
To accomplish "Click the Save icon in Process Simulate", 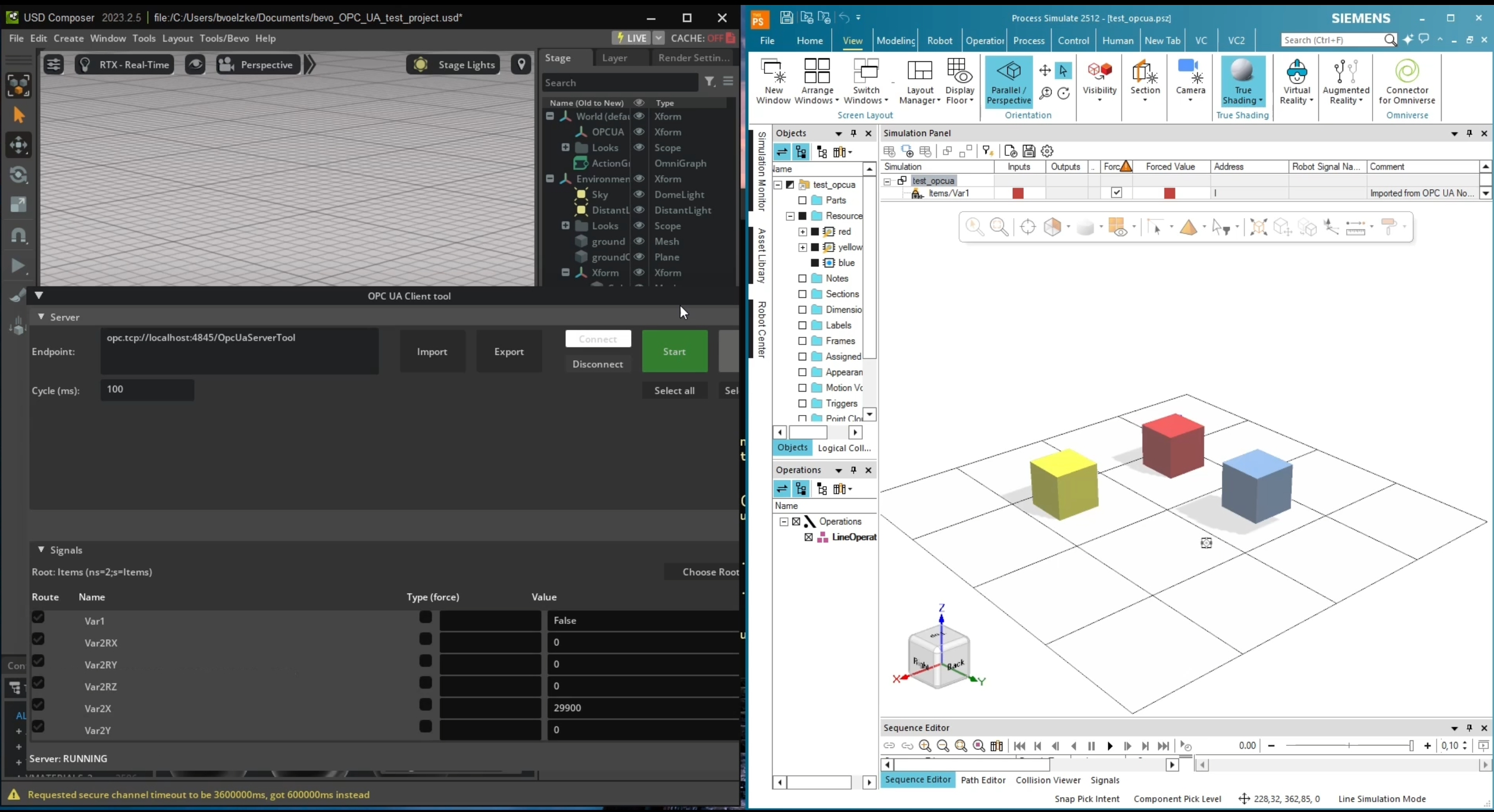I will point(786,17).
